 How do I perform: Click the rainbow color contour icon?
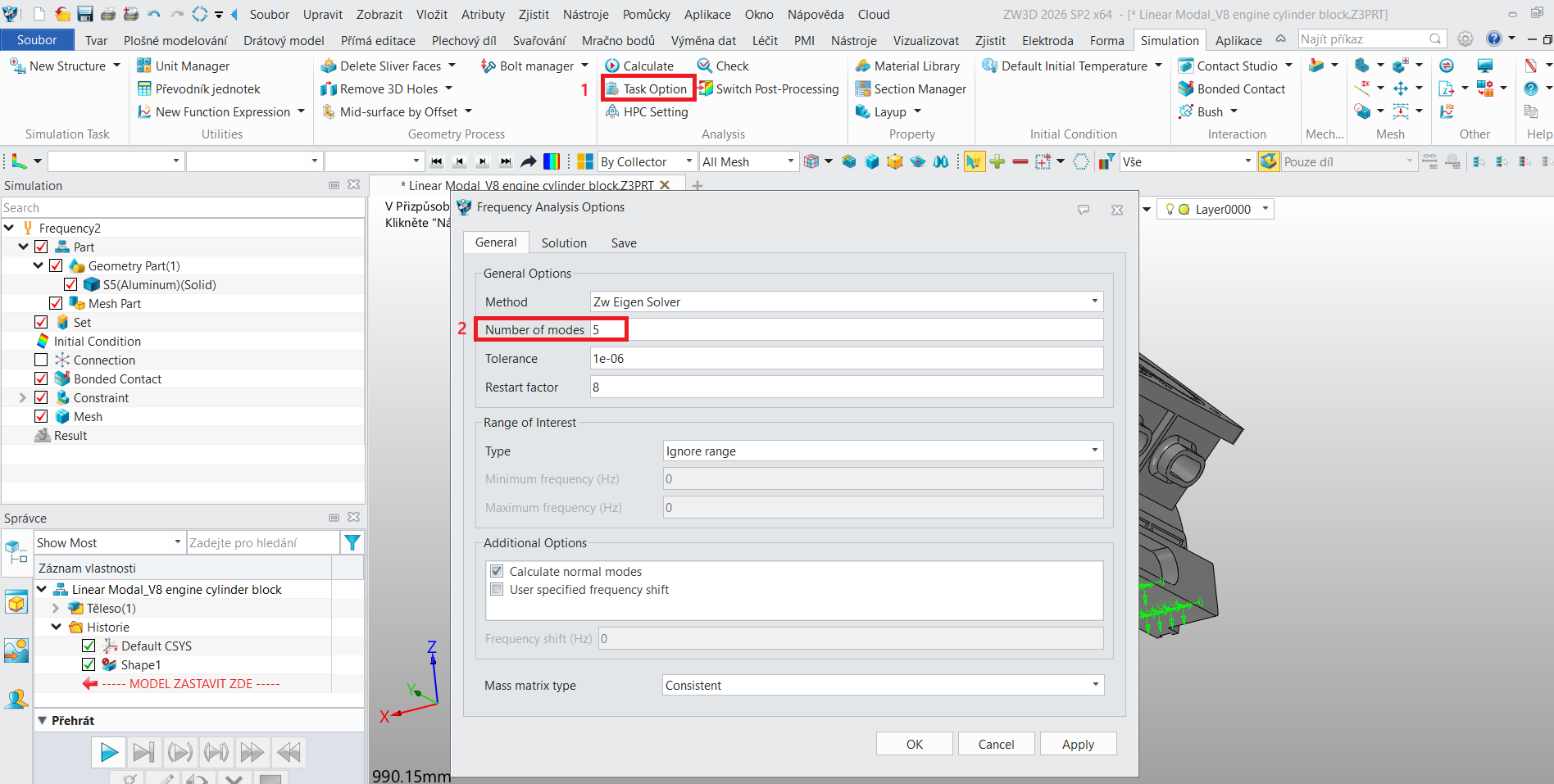click(x=552, y=161)
